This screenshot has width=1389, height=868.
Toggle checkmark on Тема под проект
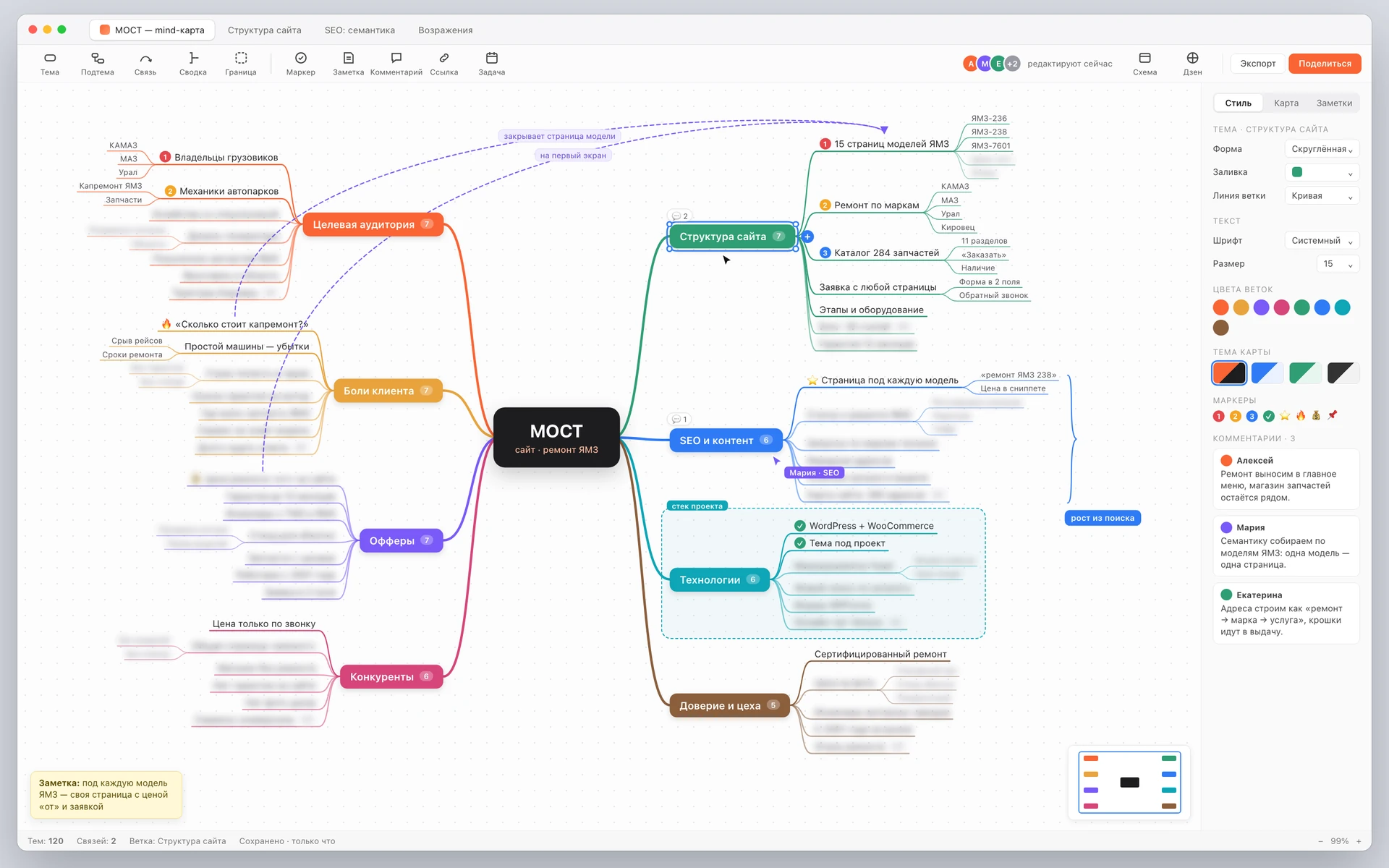[x=800, y=543]
